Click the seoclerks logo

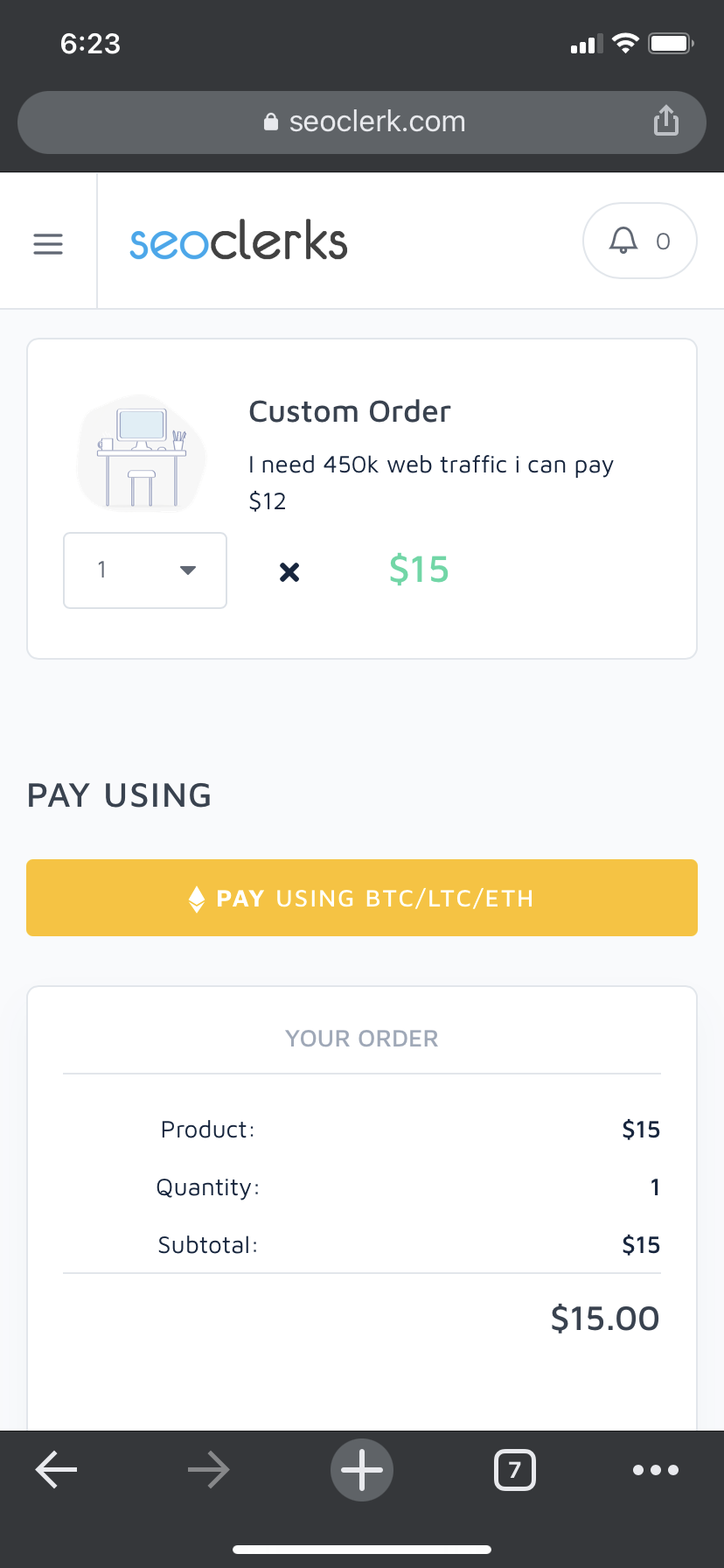(x=239, y=241)
